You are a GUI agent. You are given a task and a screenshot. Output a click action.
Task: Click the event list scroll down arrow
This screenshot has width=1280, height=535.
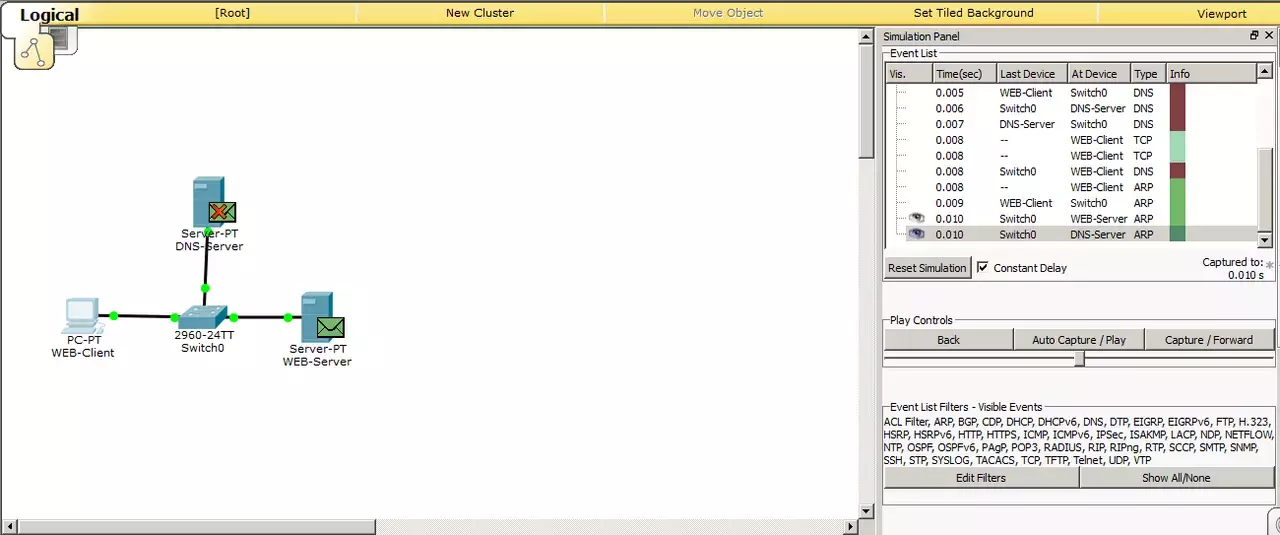coord(1265,240)
